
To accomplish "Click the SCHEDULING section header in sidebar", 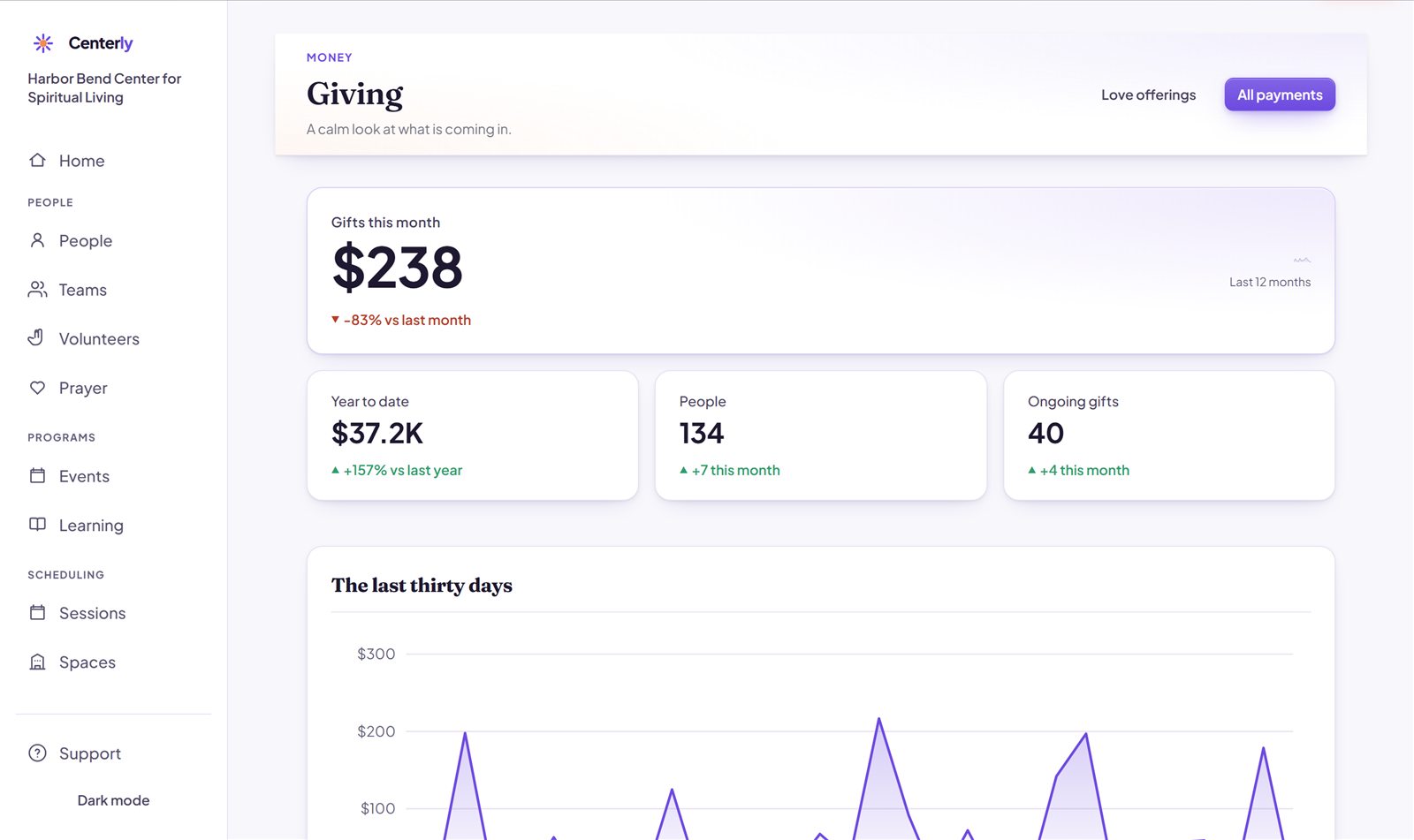I will [x=65, y=575].
